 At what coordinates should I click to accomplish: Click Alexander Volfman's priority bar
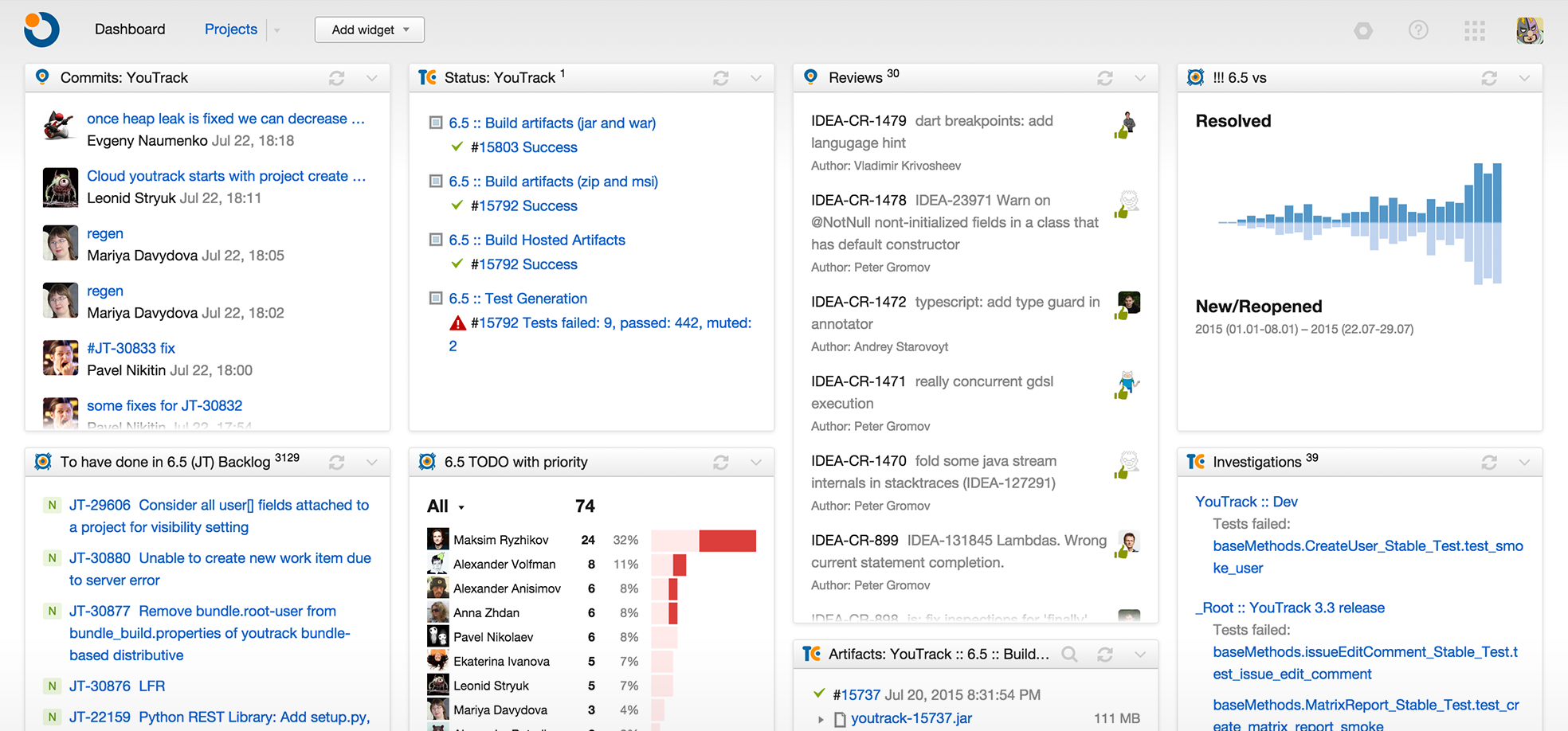[680, 565]
